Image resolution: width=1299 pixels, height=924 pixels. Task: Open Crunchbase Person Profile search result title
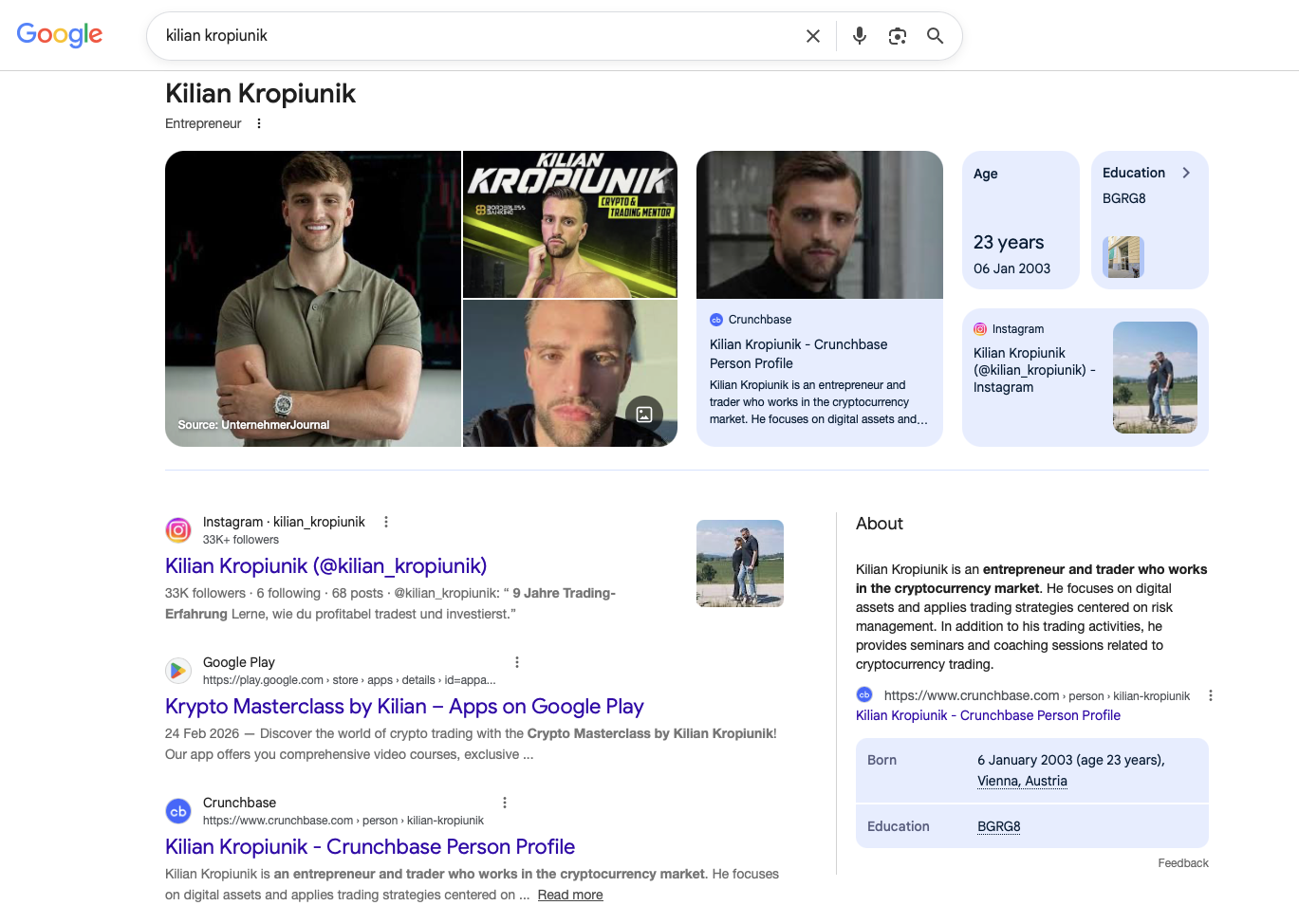(370, 847)
